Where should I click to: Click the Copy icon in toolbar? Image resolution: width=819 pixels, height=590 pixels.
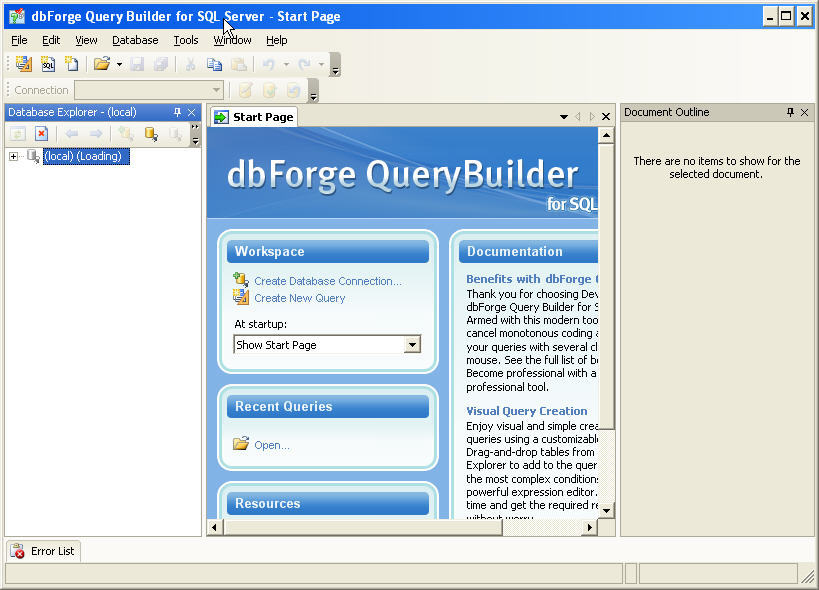(214, 64)
